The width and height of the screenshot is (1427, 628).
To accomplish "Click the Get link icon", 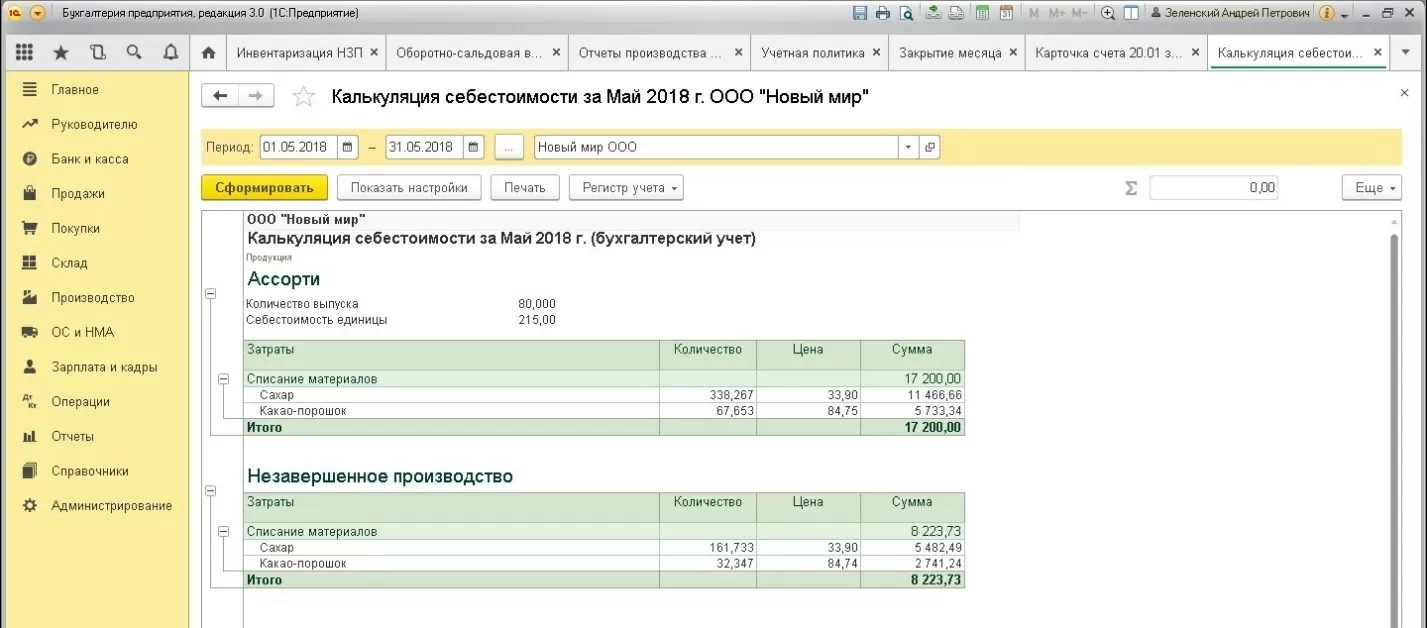I will pyautogui.click(x=933, y=13).
